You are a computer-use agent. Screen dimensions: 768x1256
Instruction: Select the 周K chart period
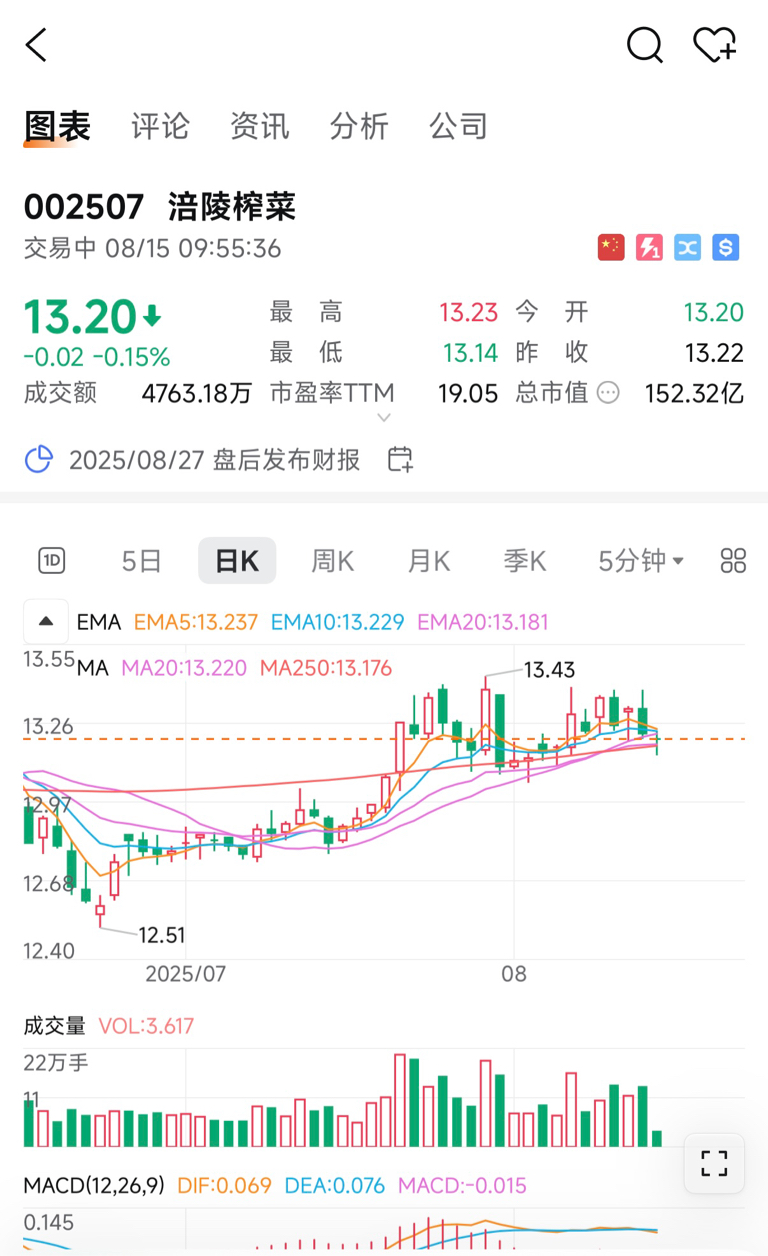333,561
